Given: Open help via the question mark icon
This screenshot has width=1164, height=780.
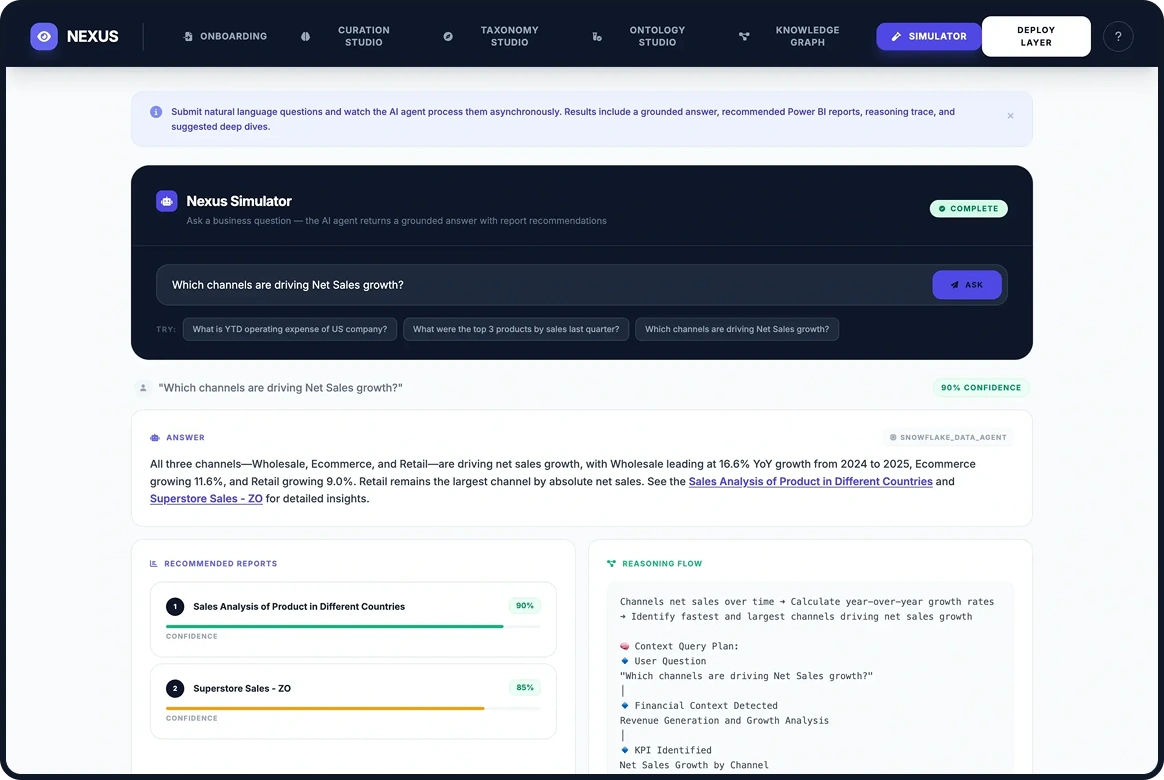Looking at the screenshot, I should 1118,36.
